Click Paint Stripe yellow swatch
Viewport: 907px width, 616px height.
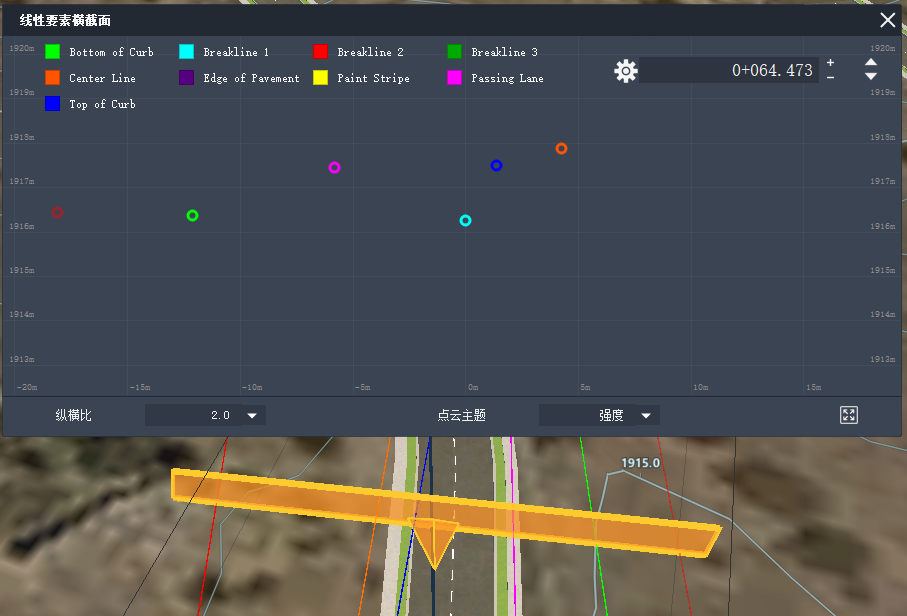[320, 78]
